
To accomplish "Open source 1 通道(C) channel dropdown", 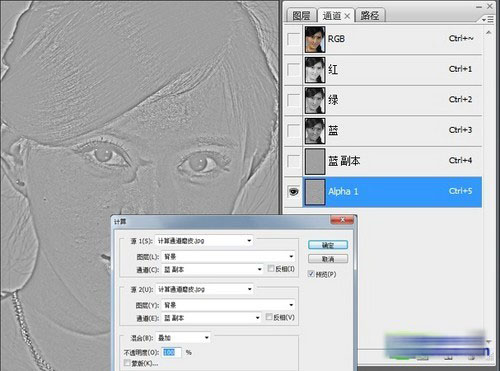I will pos(213,269).
